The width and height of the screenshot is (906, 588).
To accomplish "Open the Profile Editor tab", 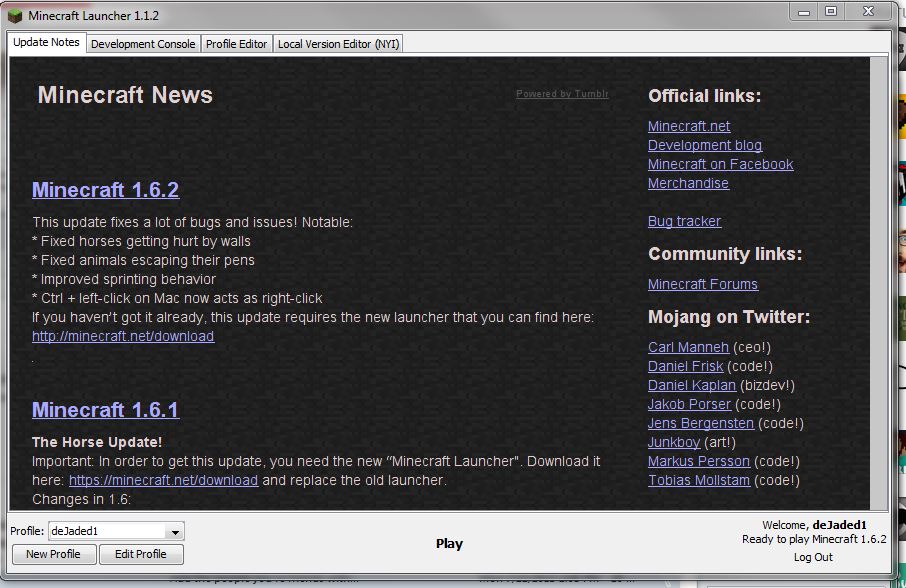I will click(236, 44).
